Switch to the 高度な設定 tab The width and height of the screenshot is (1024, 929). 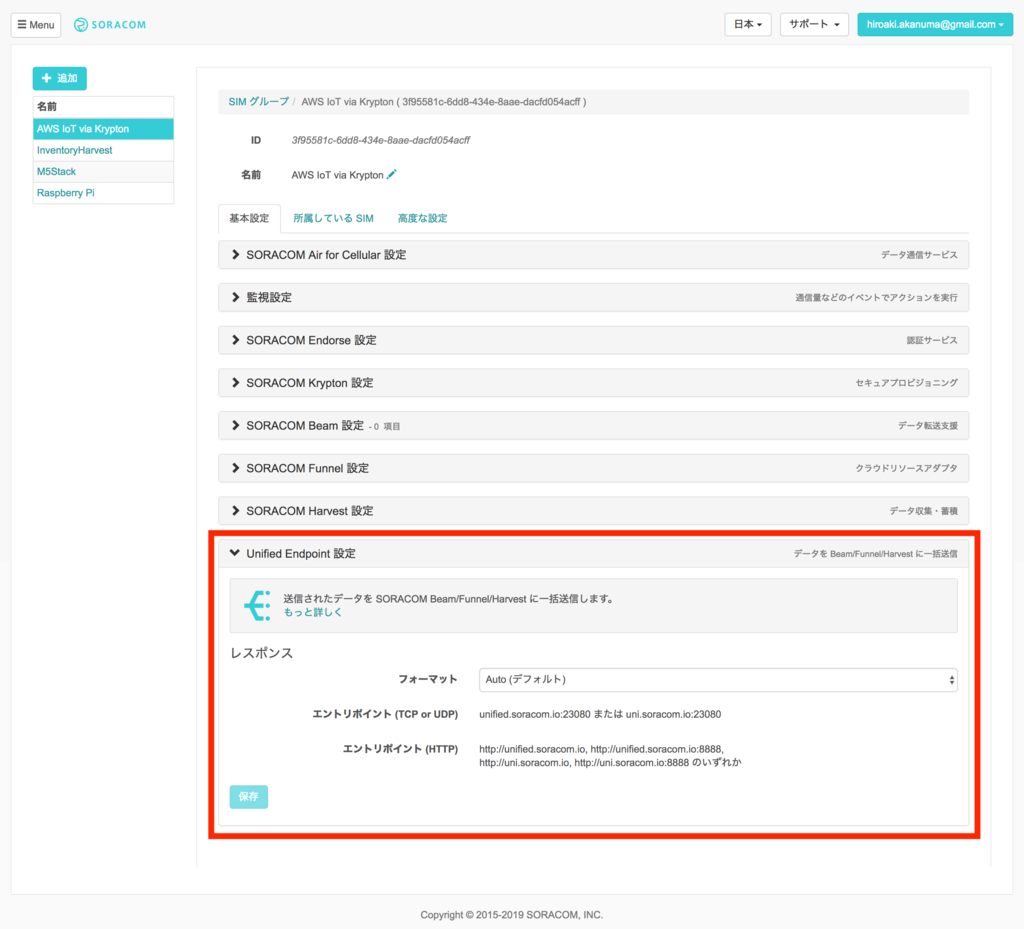[x=423, y=218]
